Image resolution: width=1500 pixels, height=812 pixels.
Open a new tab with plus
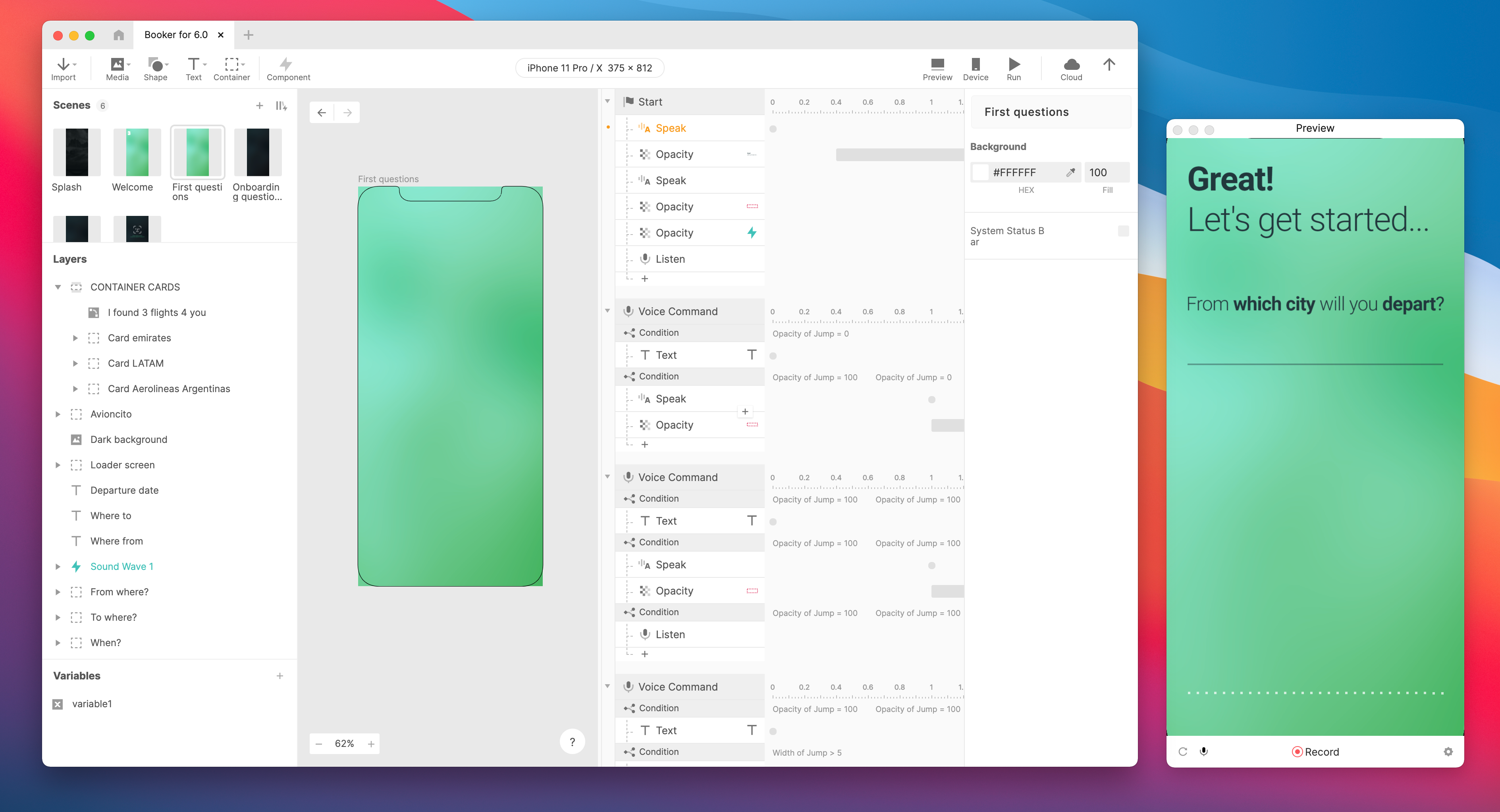[249, 35]
